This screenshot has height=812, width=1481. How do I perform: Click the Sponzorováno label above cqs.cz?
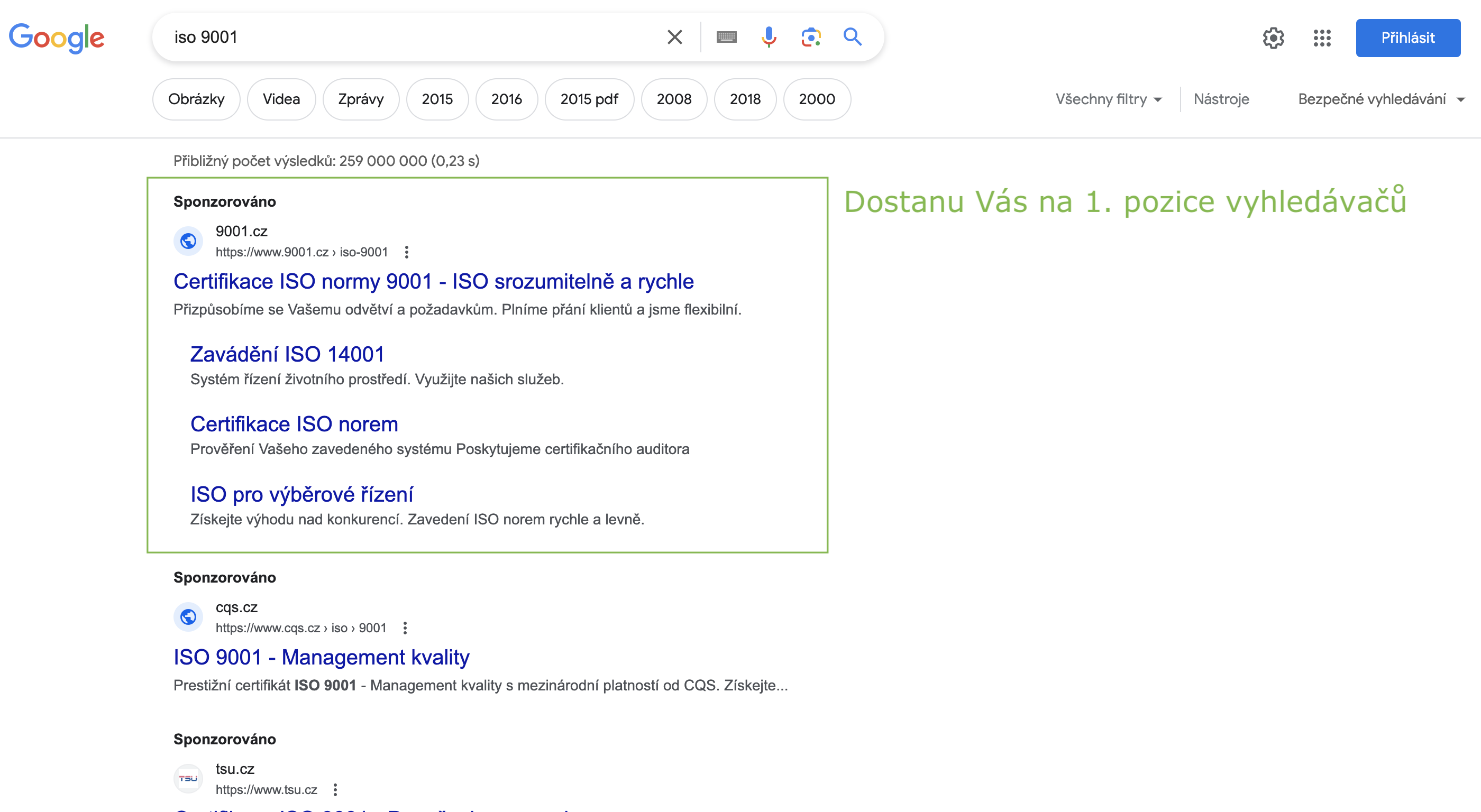[x=225, y=577]
